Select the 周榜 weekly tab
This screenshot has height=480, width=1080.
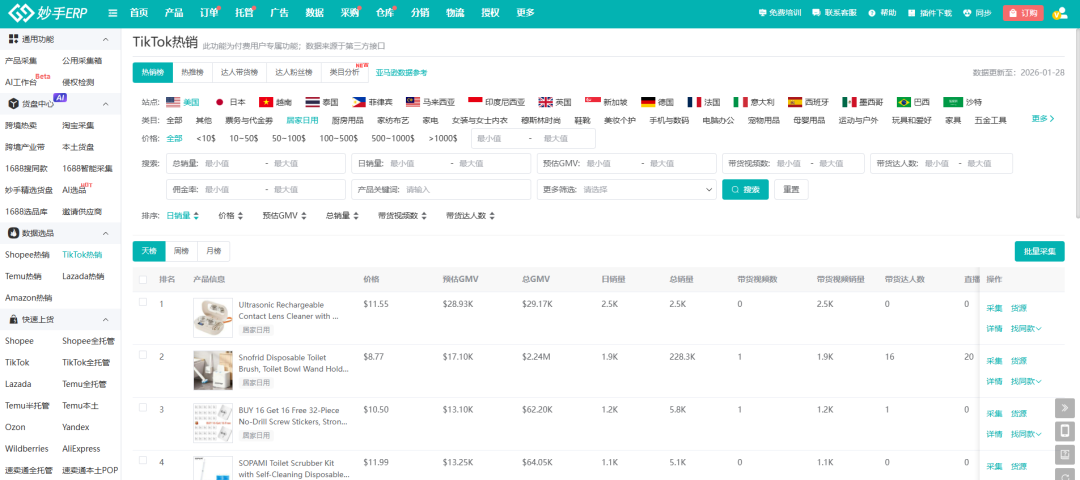tap(181, 251)
